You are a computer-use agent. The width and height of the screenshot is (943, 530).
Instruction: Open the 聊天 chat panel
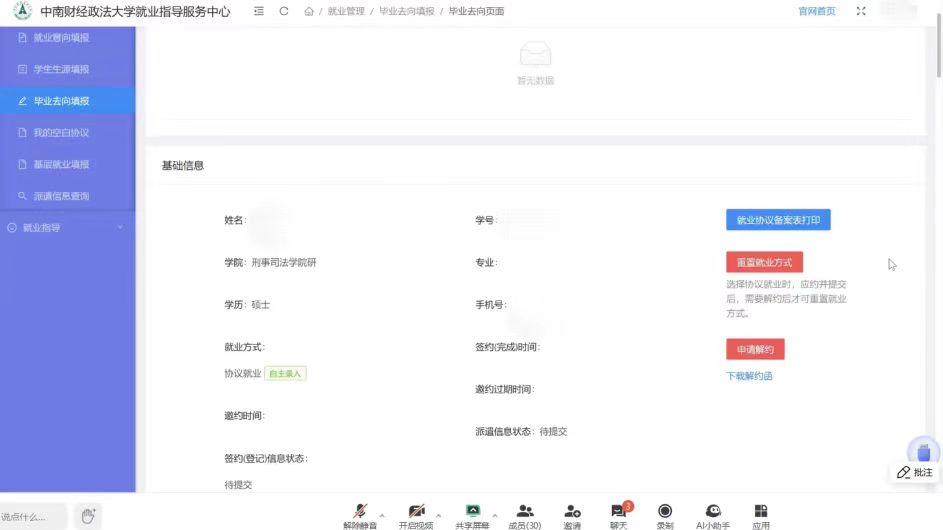point(619,516)
